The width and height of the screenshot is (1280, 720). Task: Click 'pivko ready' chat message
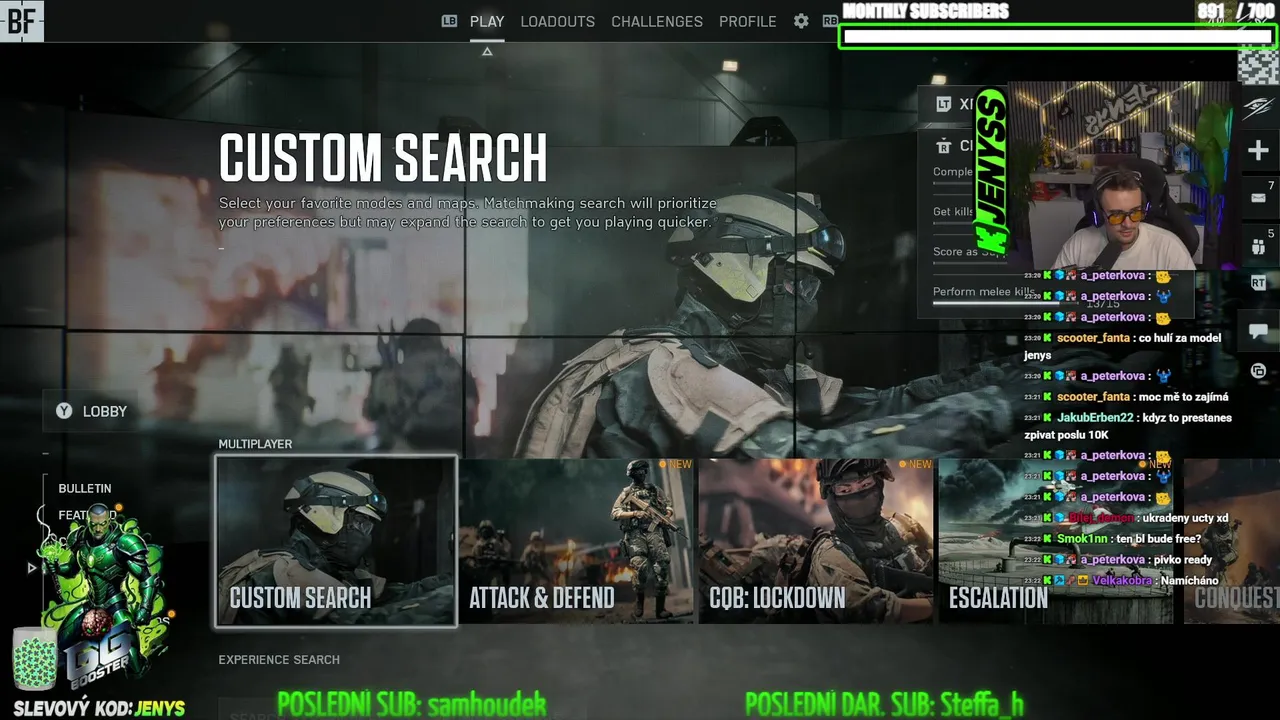tap(1118, 560)
